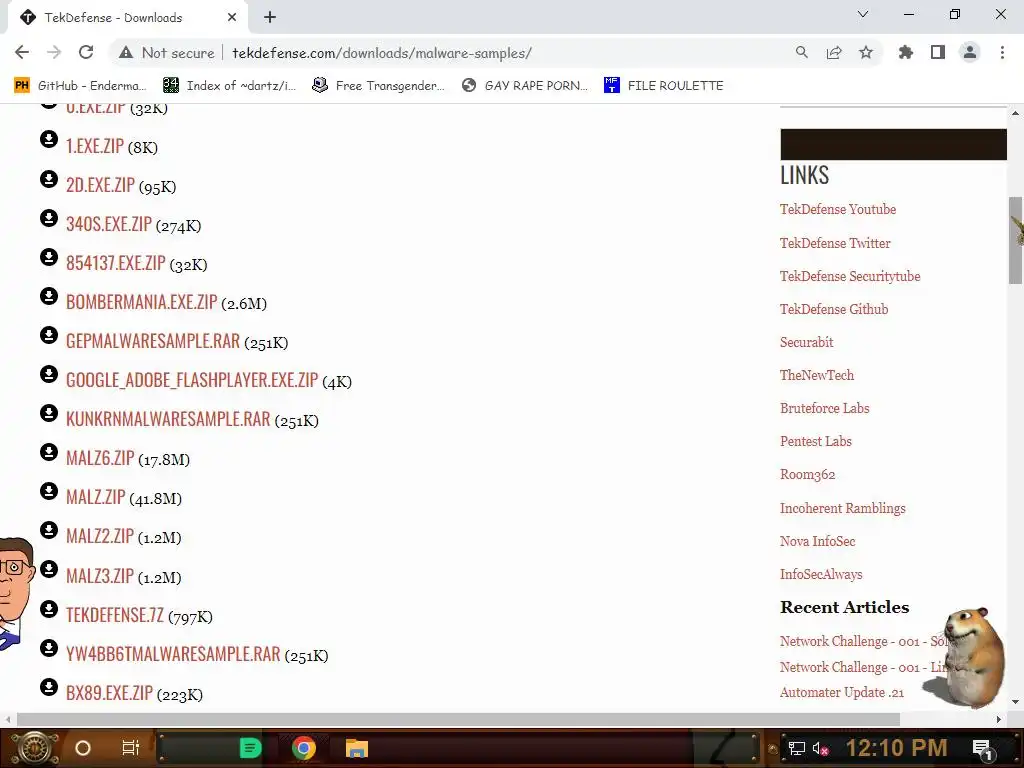The image size is (1024, 768).
Task: Visit the Securabit link
Action: (x=807, y=342)
